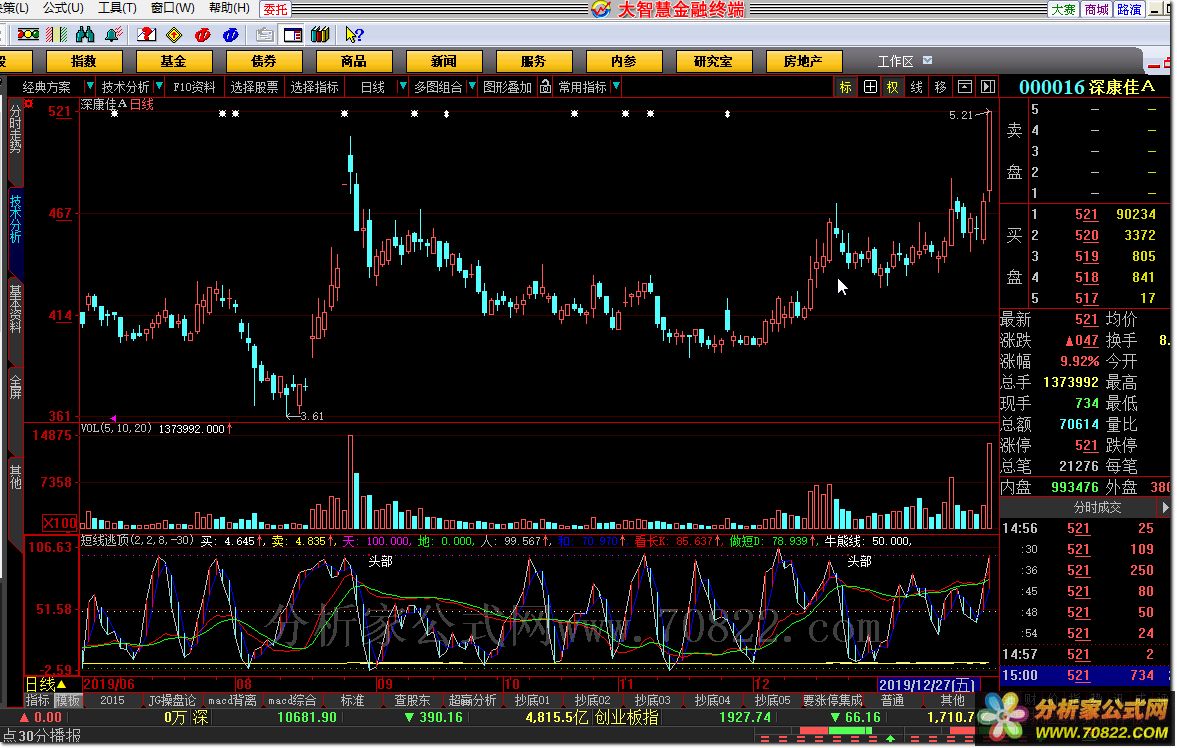Image resolution: width=1177 pixels, height=748 pixels.
Task: Click the 债券 yellow button
Action: pyautogui.click(x=263, y=62)
